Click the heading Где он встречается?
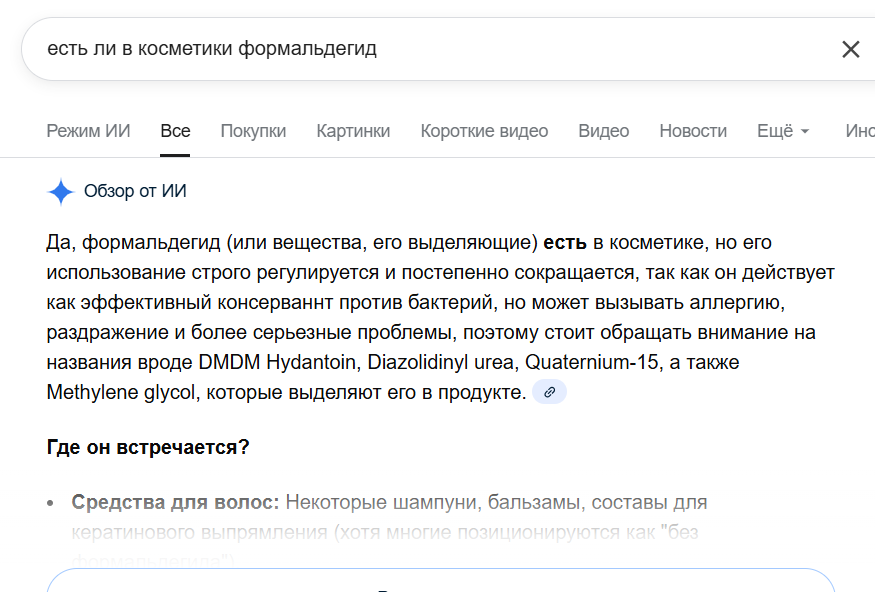 (x=148, y=447)
